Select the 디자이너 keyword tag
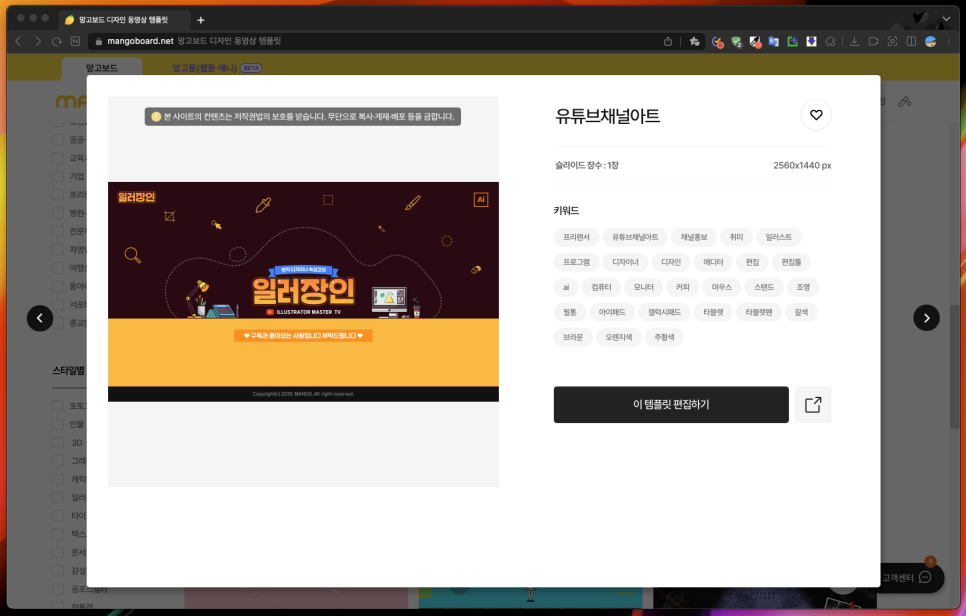Screen dimensions: 966x616 pyautogui.click(x=625, y=262)
